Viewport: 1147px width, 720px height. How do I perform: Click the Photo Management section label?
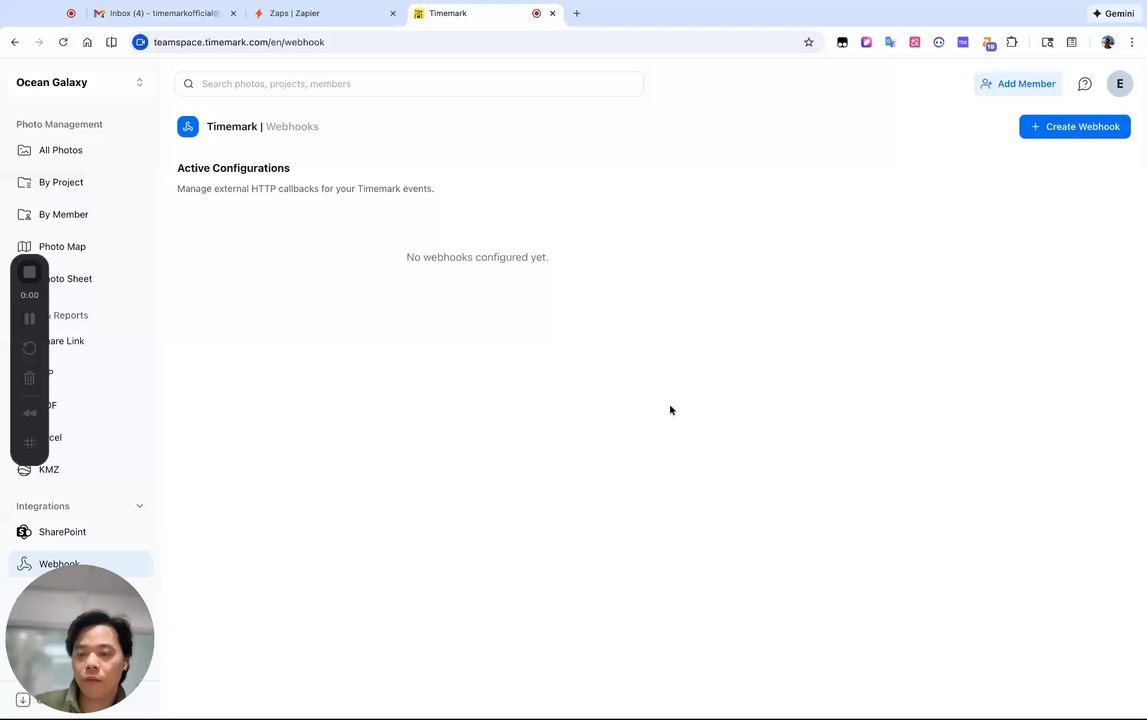[x=59, y=124]
